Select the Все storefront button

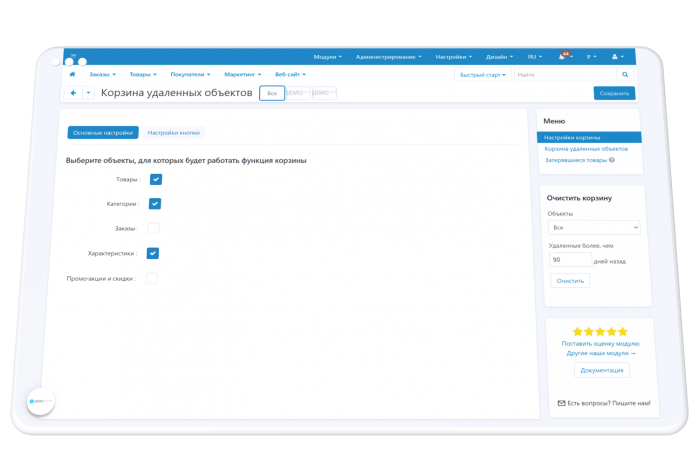click(272, 93)
